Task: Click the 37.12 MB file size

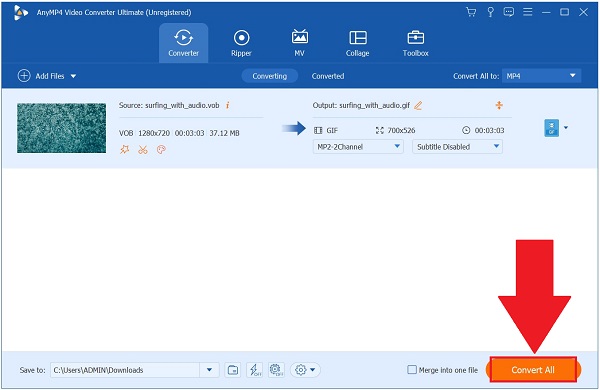Action: click(x=224, y=133)
